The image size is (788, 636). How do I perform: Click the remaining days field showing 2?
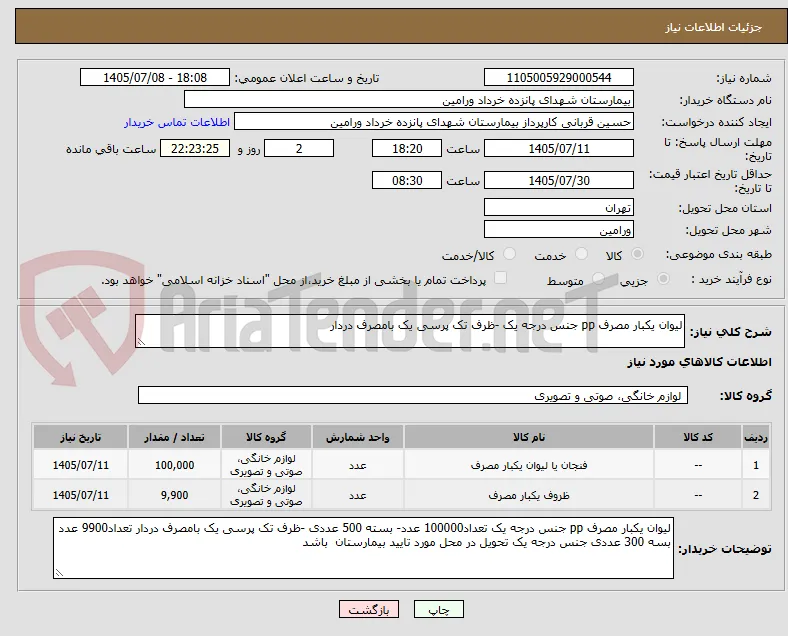click(299, 149)
